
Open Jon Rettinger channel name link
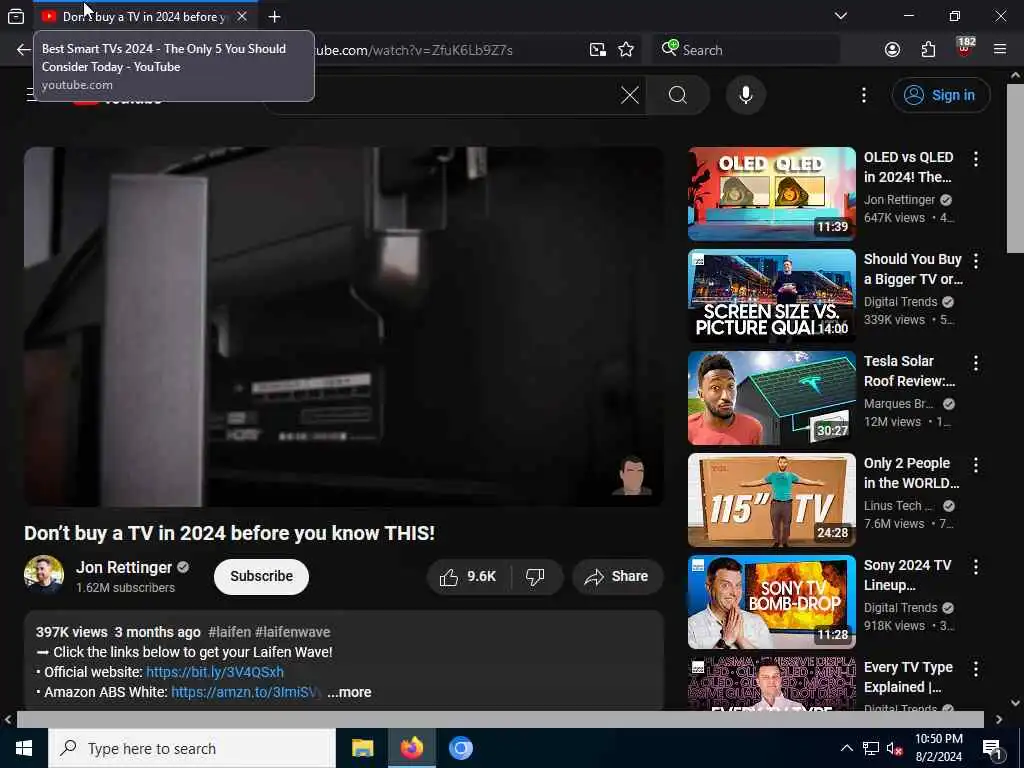coord(124,568)
